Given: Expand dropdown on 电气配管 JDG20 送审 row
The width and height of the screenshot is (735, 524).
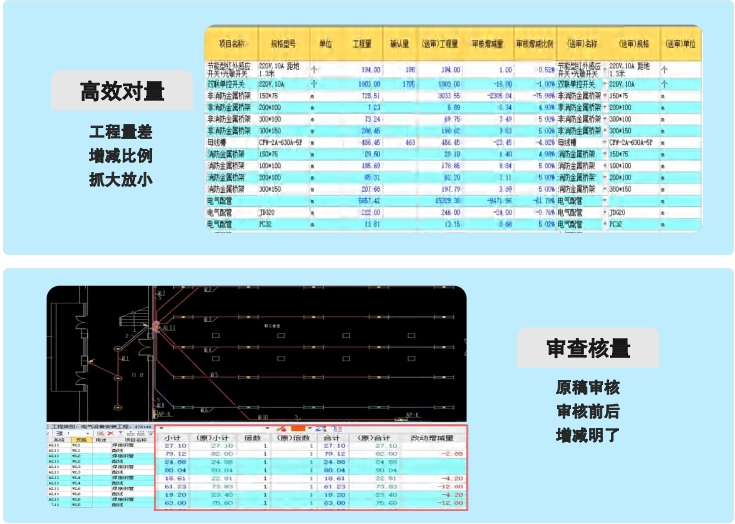Looking at the screenshot, I should click(x=605, y=213).
